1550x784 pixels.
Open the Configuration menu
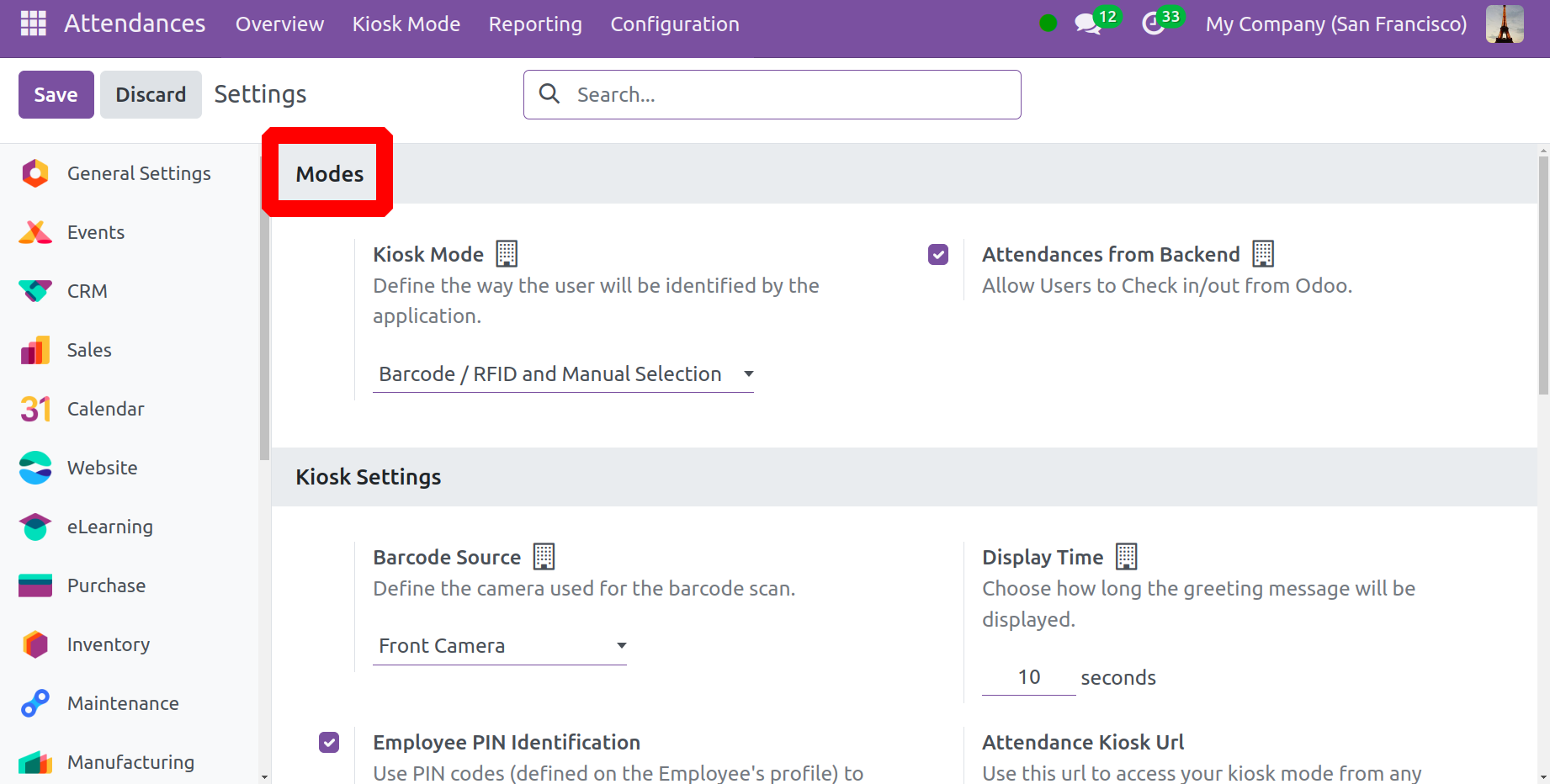point(674,24)
